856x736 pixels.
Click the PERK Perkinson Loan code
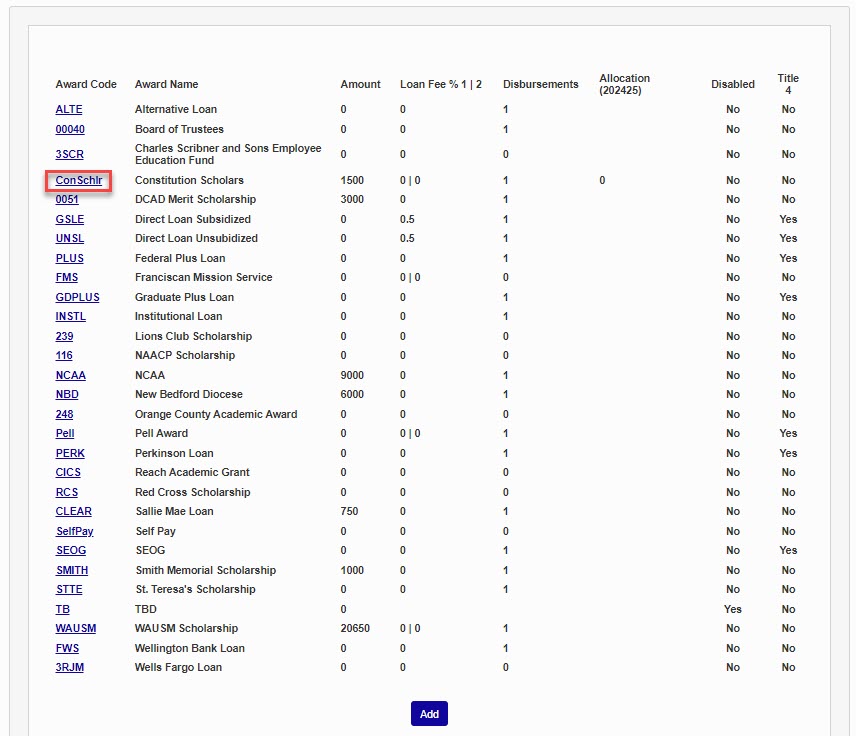(70, 453)
